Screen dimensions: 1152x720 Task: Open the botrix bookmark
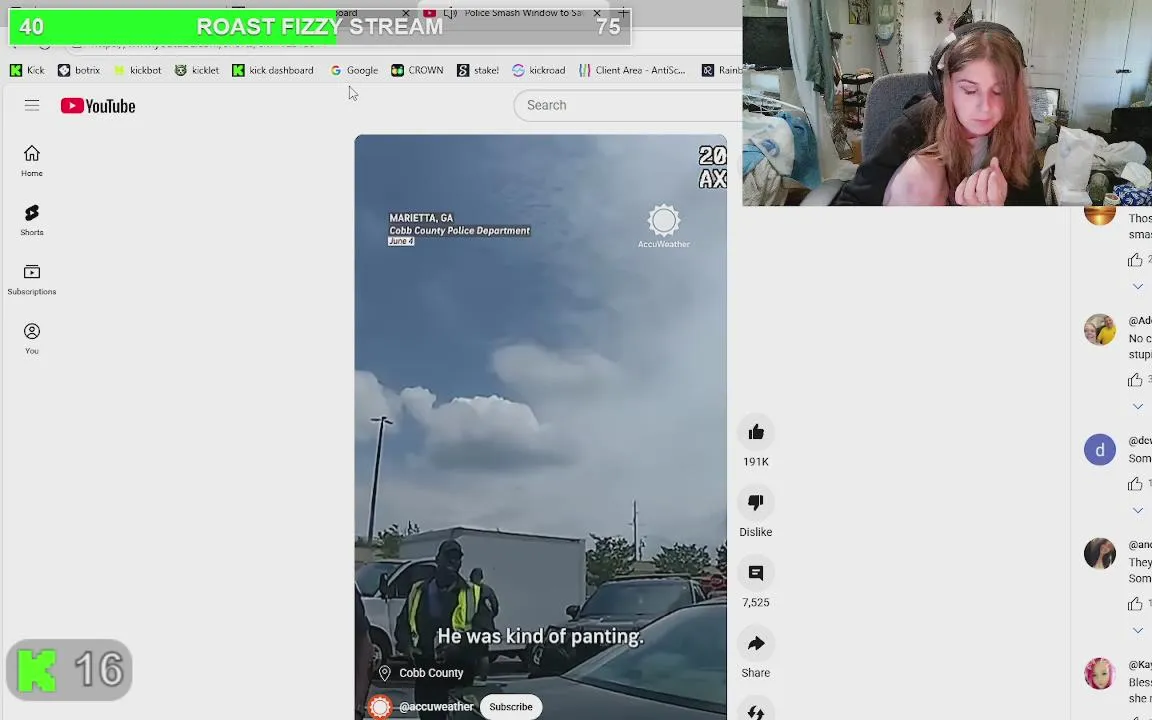[x=79, y=70]
